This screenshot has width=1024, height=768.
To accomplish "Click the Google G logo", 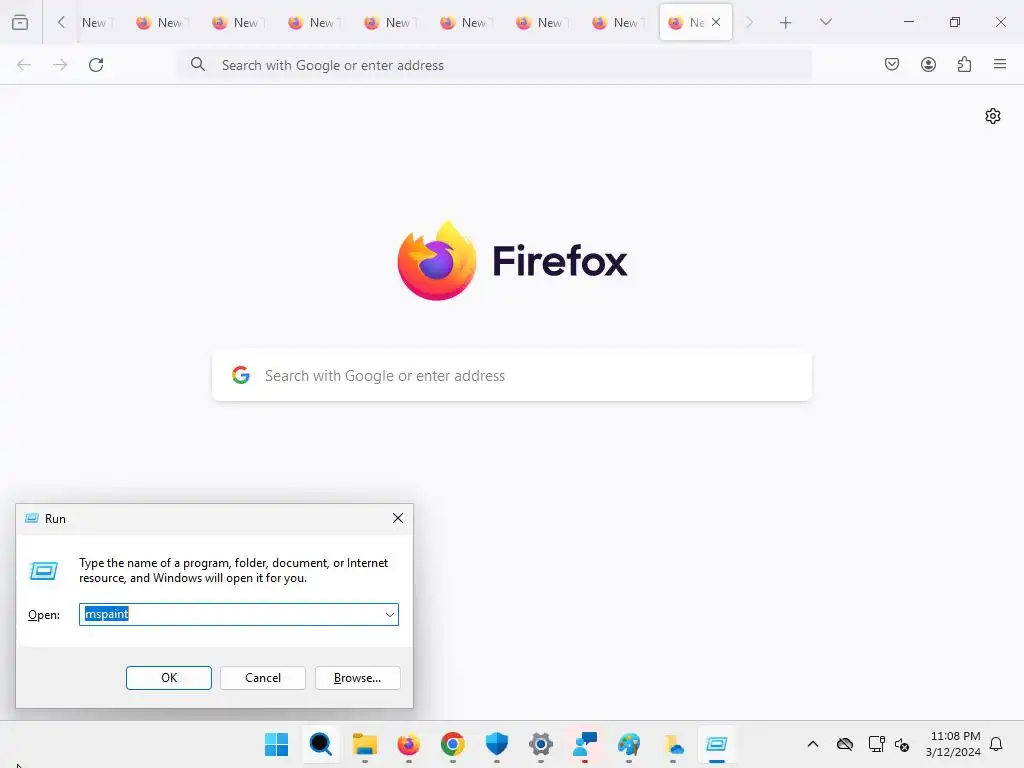I will 241,375.
